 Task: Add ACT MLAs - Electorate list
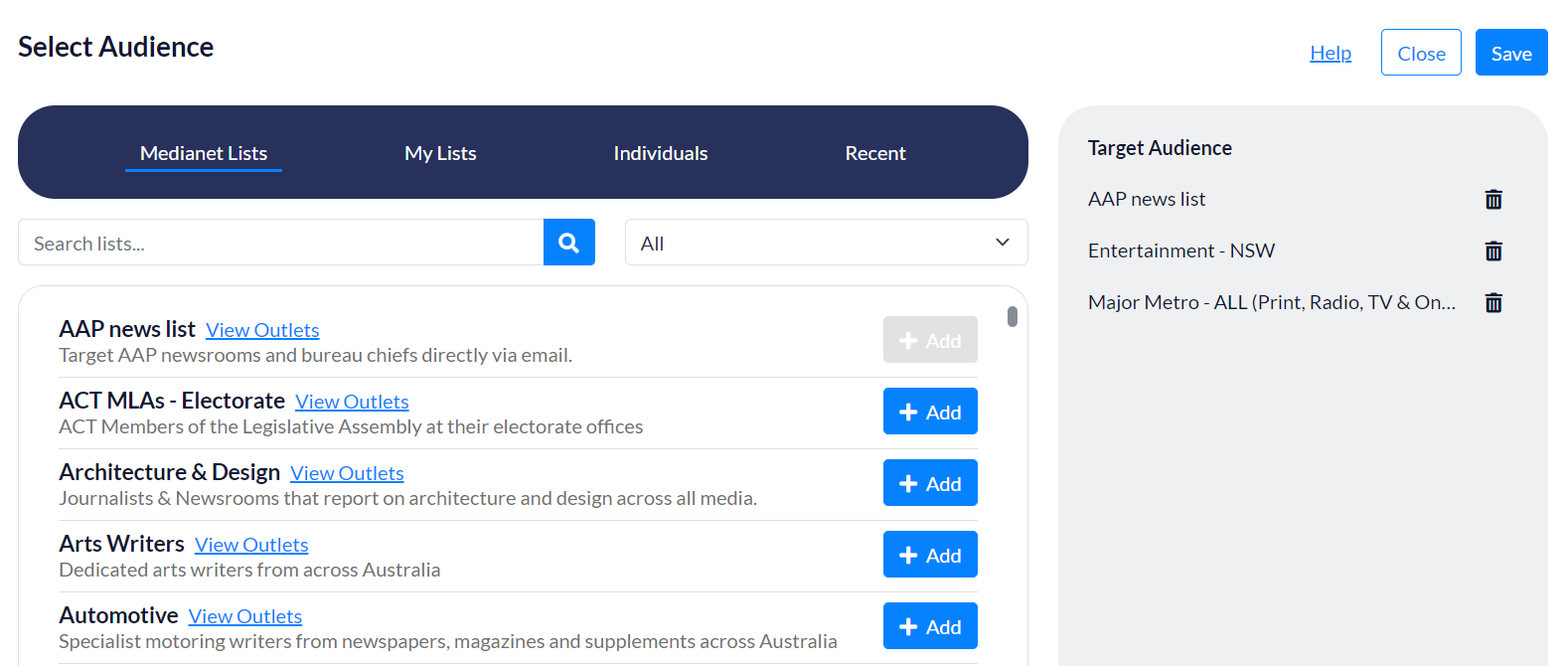(930, 412)
